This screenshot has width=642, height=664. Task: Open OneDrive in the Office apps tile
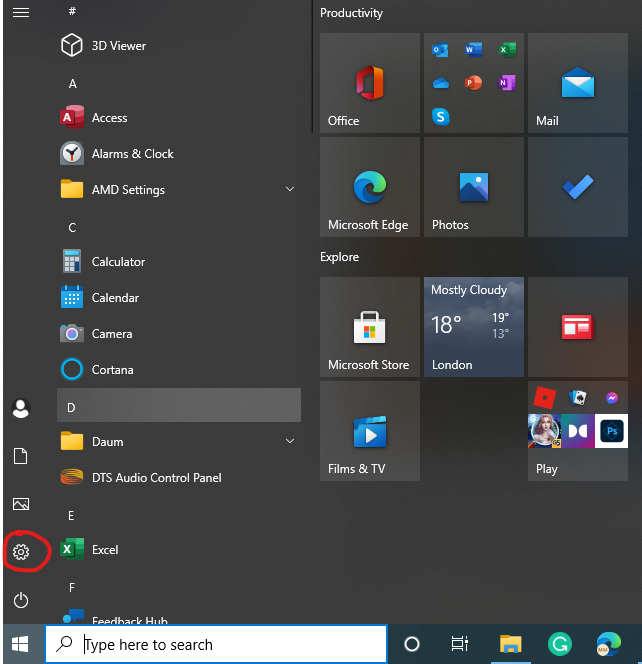click(x=440, y=83)
